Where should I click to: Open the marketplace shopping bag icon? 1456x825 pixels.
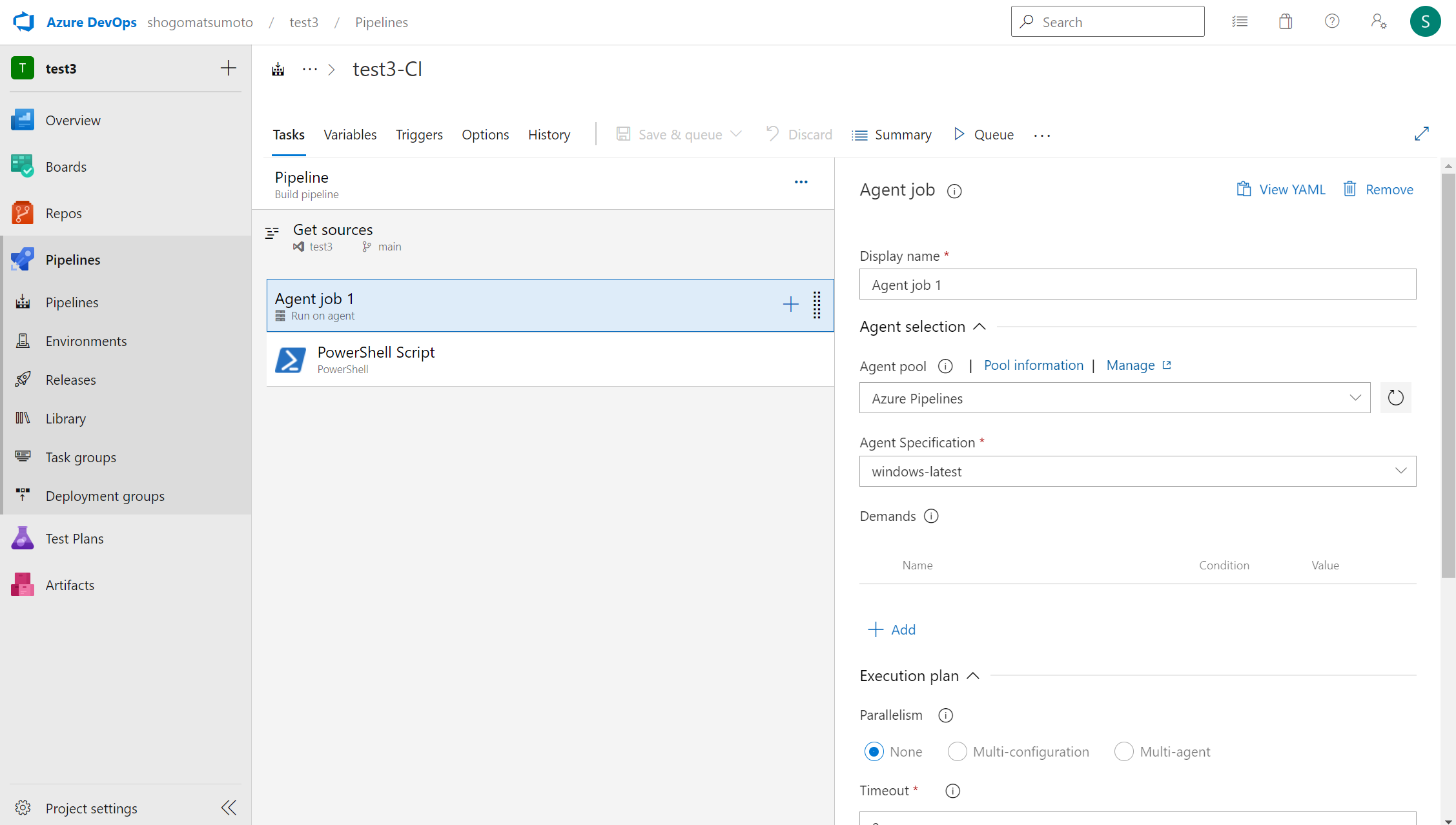pos(1286,22)
